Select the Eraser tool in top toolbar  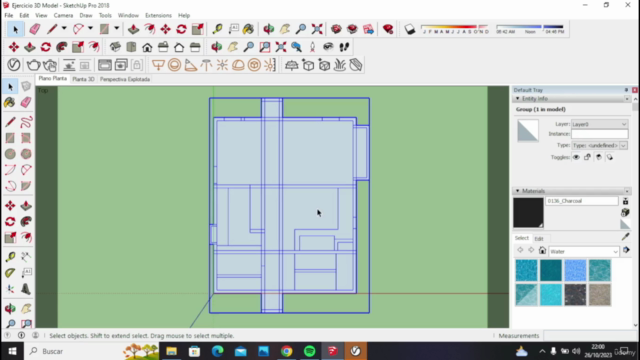click(35, 29)
